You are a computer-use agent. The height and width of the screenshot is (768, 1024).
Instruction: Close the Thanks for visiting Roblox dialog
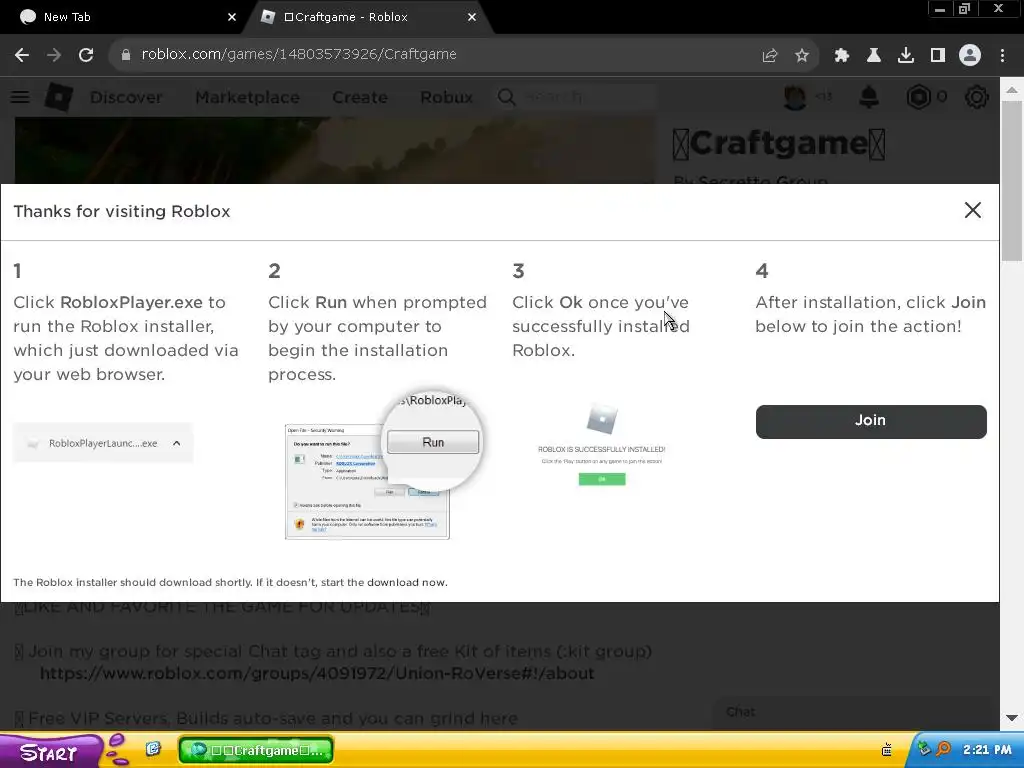972,210
